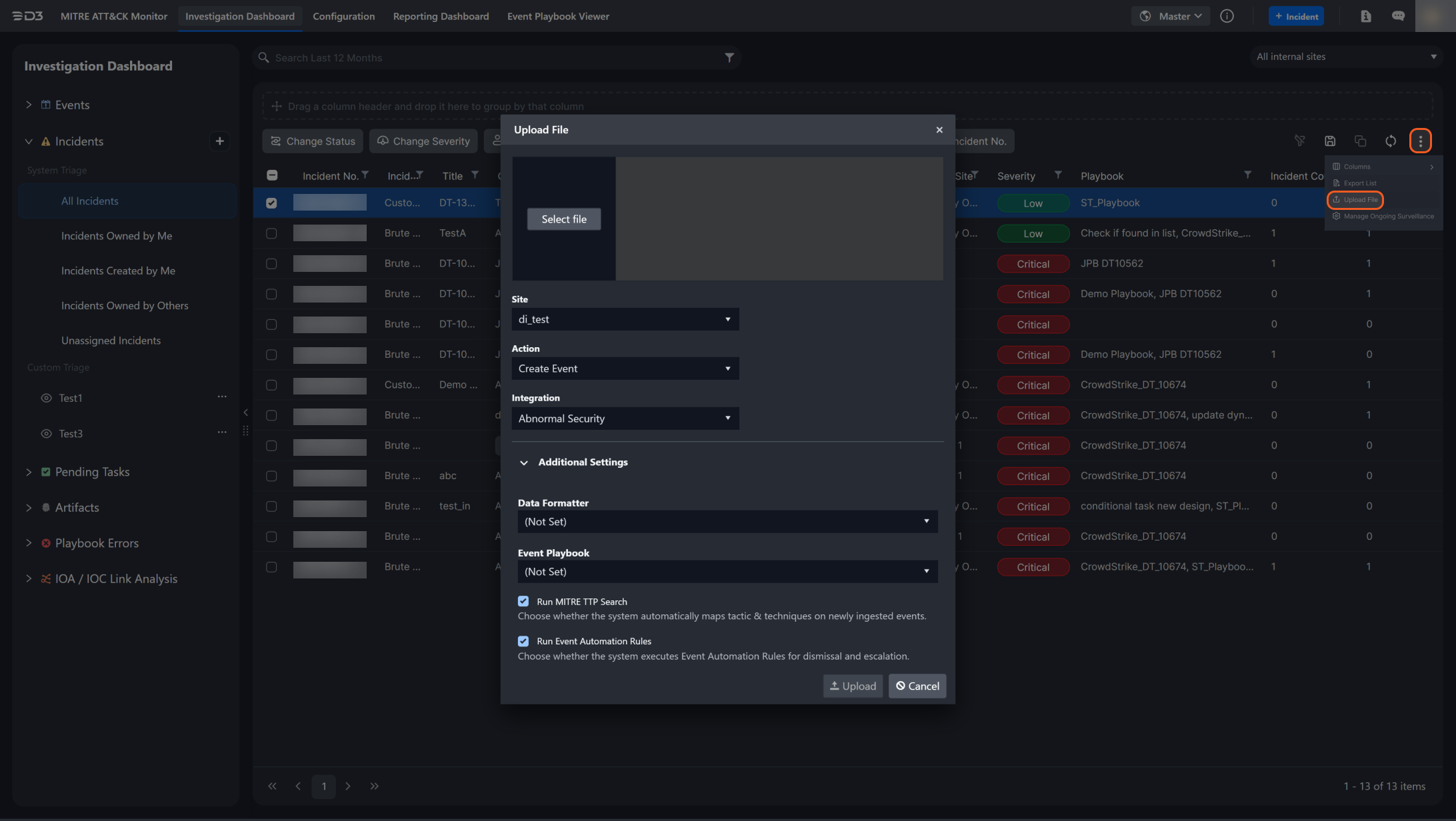This screenshot has width=1456, height=821.
Task: Click the plus icon next to Incidents
Action: click(x=219, y=141)
